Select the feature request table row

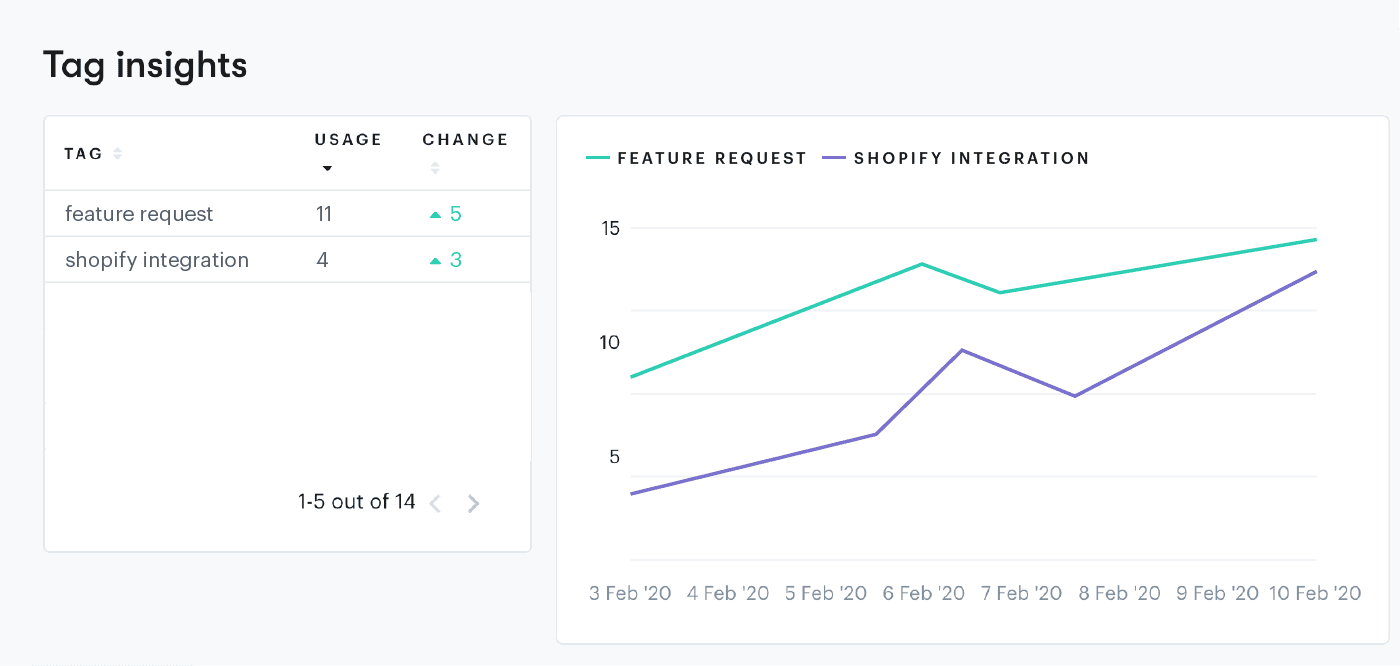point(200,213)
